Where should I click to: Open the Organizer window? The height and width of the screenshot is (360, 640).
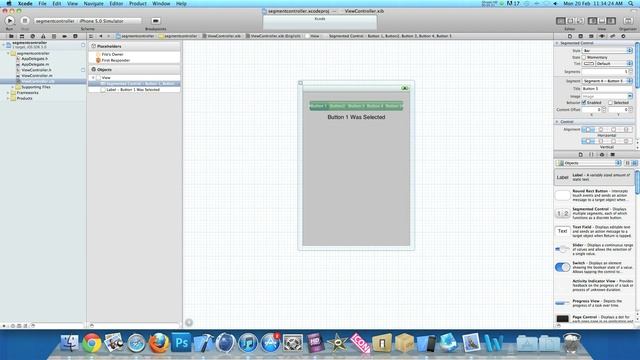click(628, 21)
